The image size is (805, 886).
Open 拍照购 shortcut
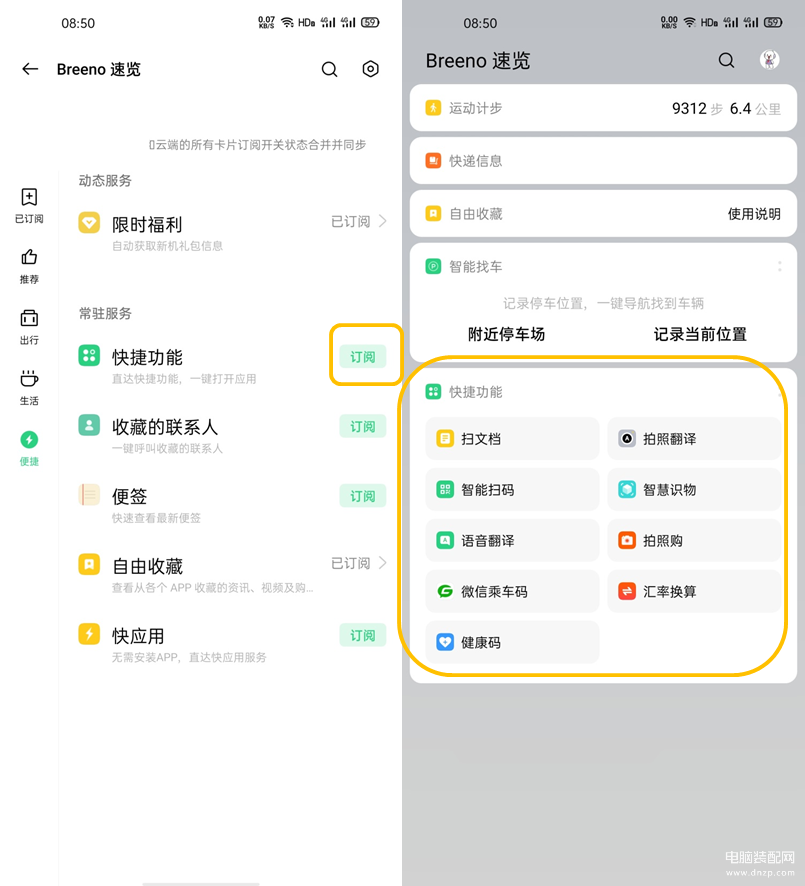click(x=694, y=540)
